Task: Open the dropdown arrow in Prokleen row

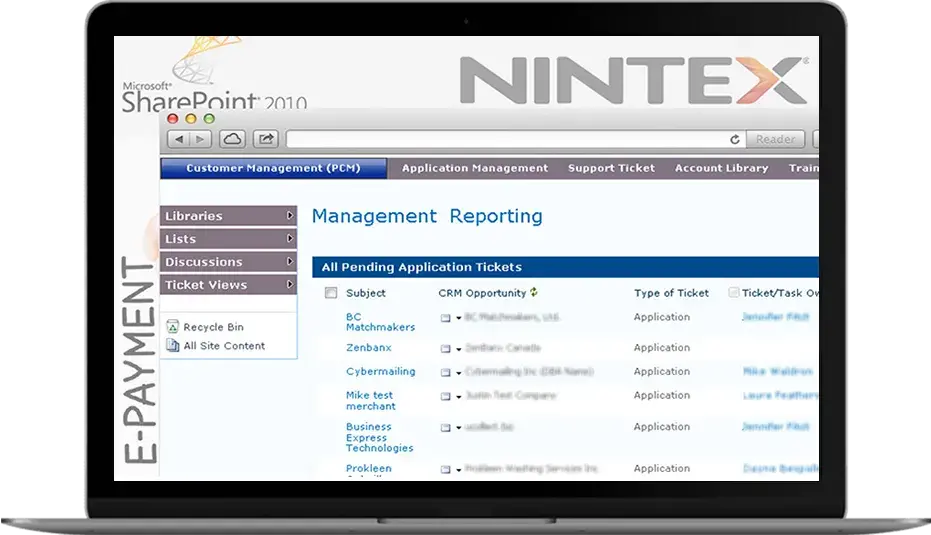Action: pos(458,470)
